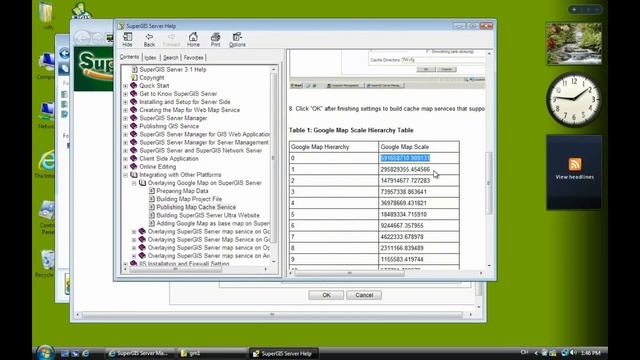Collapse Integrating with Other Platforms
Image resolution: width=640 pixels, height=360 pixels.
coord(126,175)
